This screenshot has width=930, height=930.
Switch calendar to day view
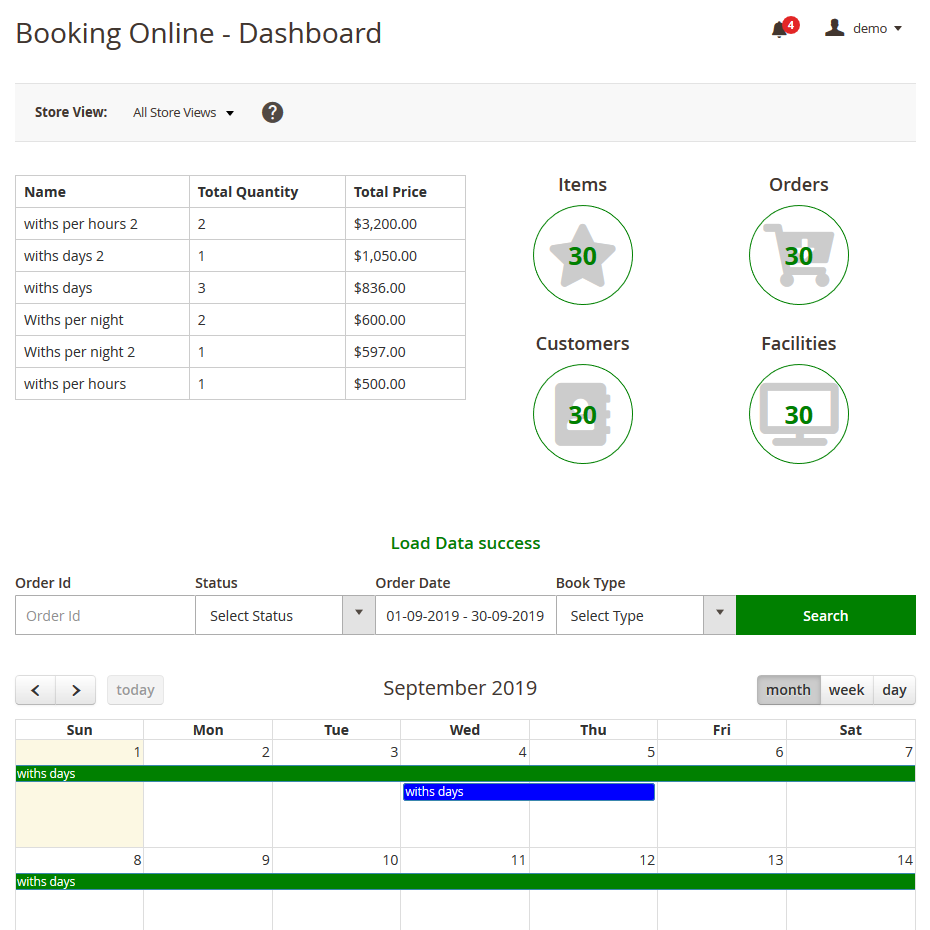click(894, 690)
